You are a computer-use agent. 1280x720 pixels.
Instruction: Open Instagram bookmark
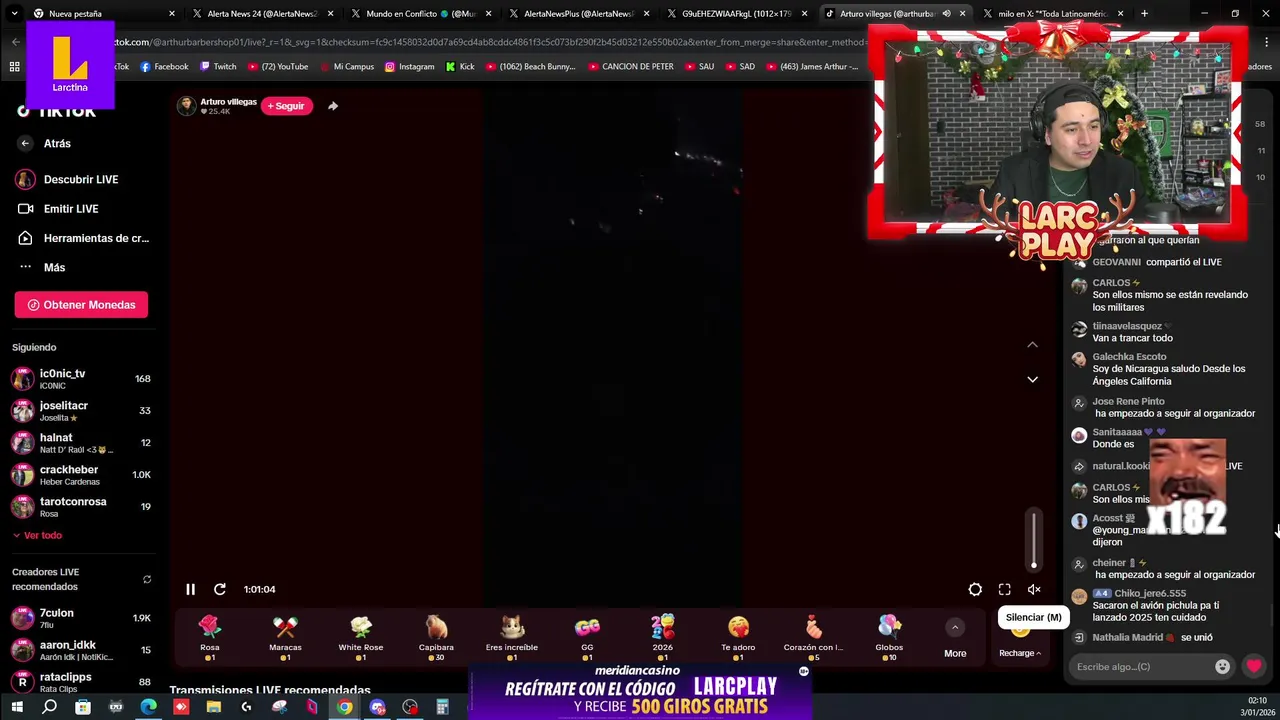pyautogui.click(x=410, y=67)
